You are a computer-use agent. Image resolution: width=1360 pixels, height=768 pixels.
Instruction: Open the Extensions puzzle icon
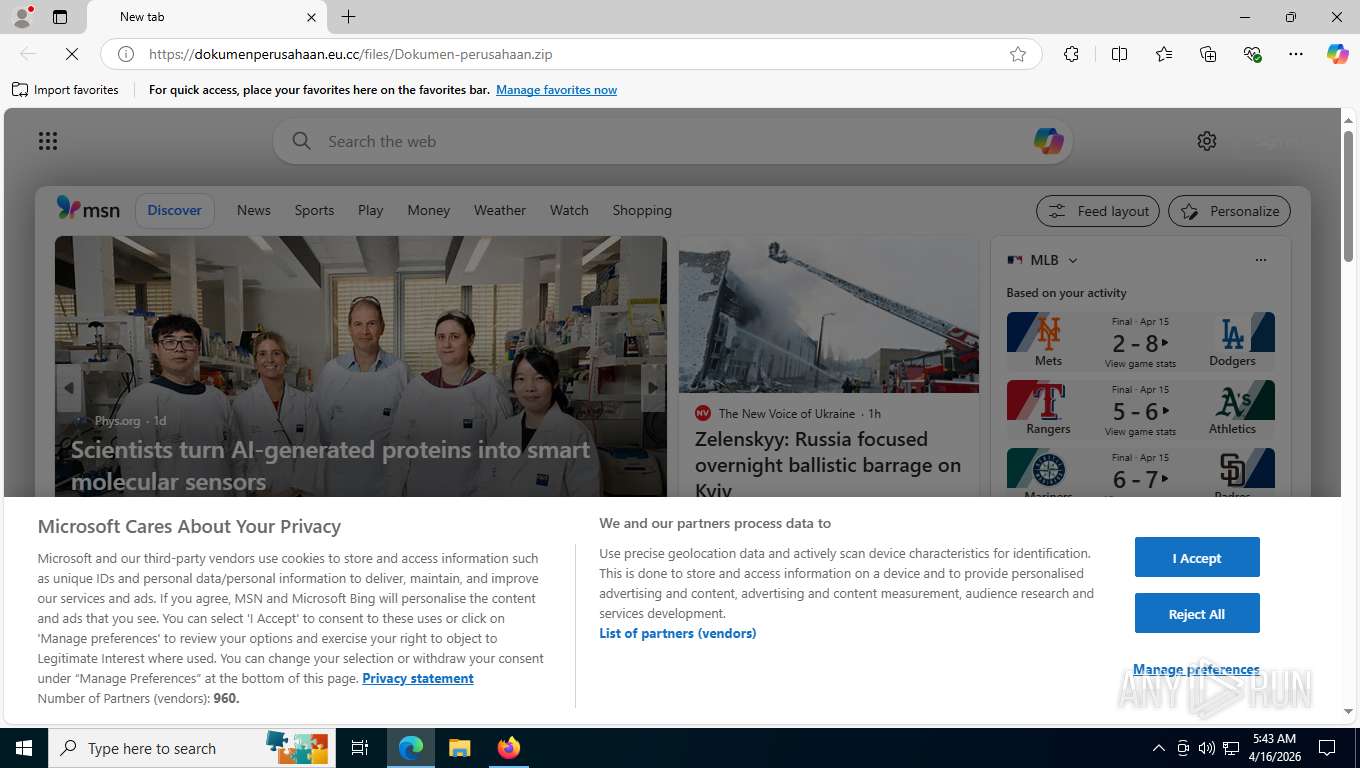tap(1071, 54)
